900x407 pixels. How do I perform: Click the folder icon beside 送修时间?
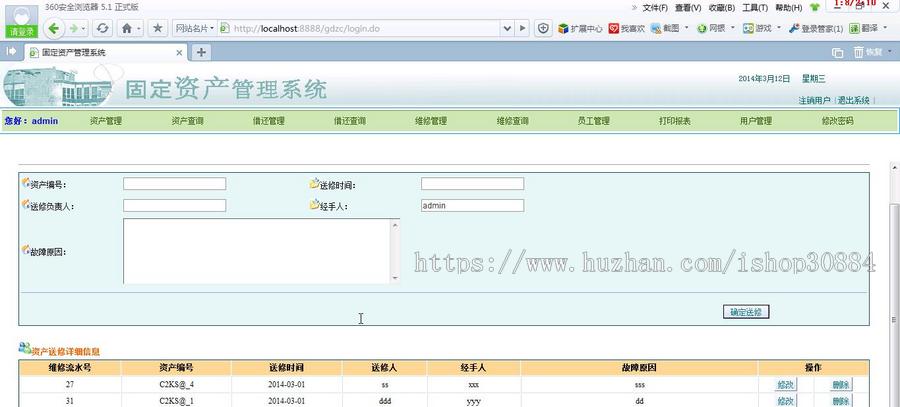click(x=314, y=184)
